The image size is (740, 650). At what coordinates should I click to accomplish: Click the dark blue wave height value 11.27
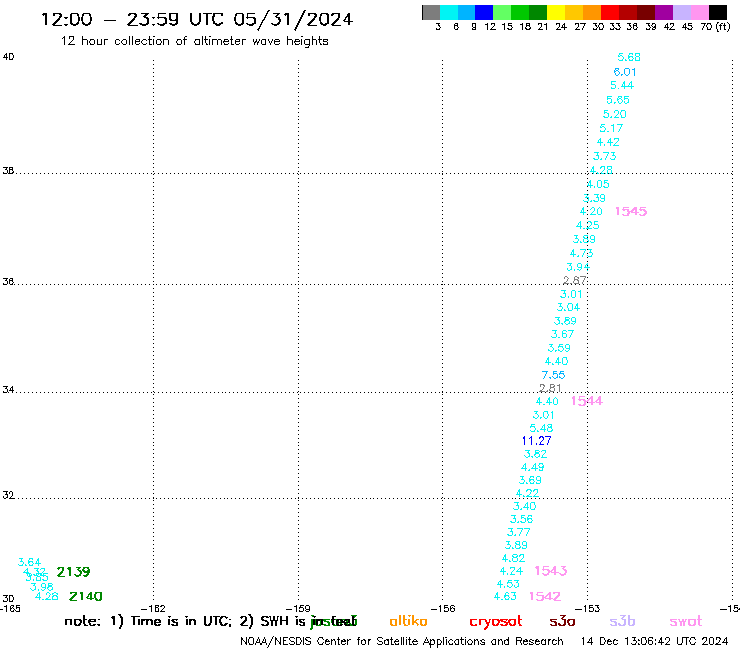pos(537,441)
